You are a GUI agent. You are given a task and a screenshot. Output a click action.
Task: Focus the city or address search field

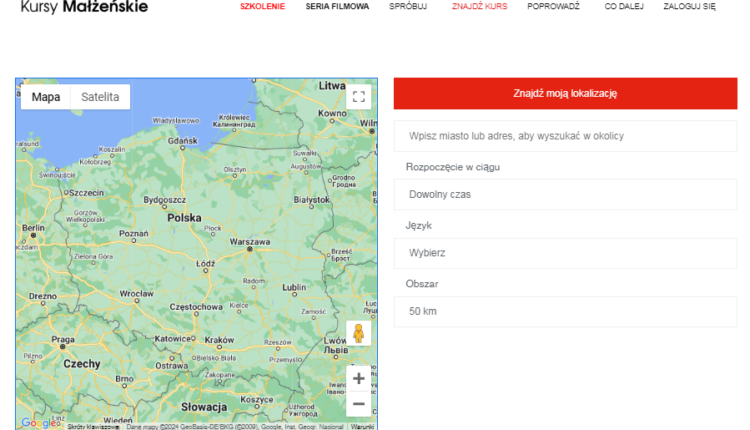click(565, 136)
